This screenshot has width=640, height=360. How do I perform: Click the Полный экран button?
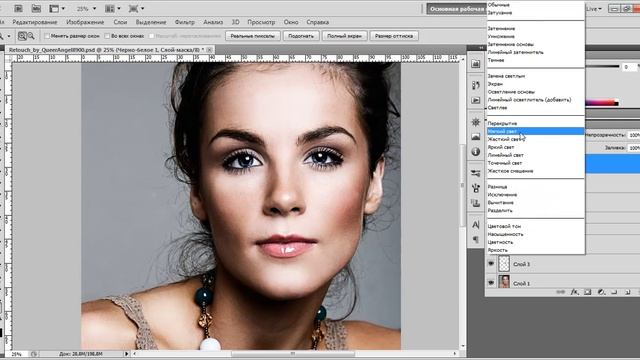coord(344,36)
